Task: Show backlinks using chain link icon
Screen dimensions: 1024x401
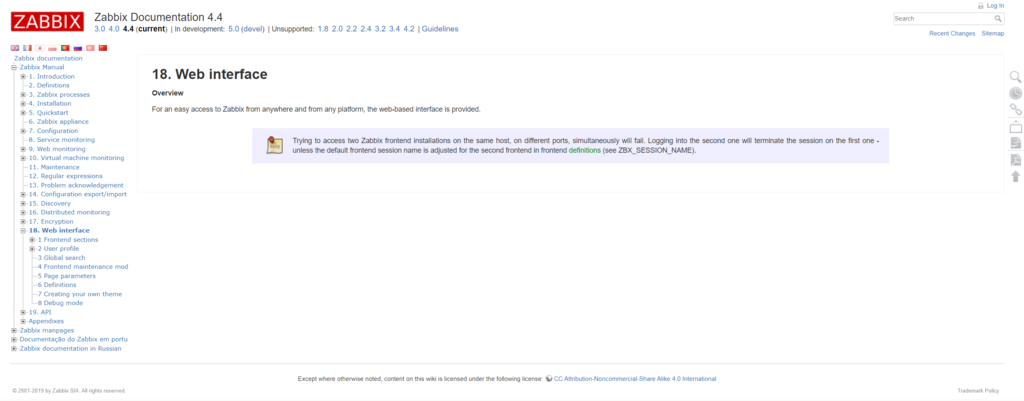Action: point(1015,110)
